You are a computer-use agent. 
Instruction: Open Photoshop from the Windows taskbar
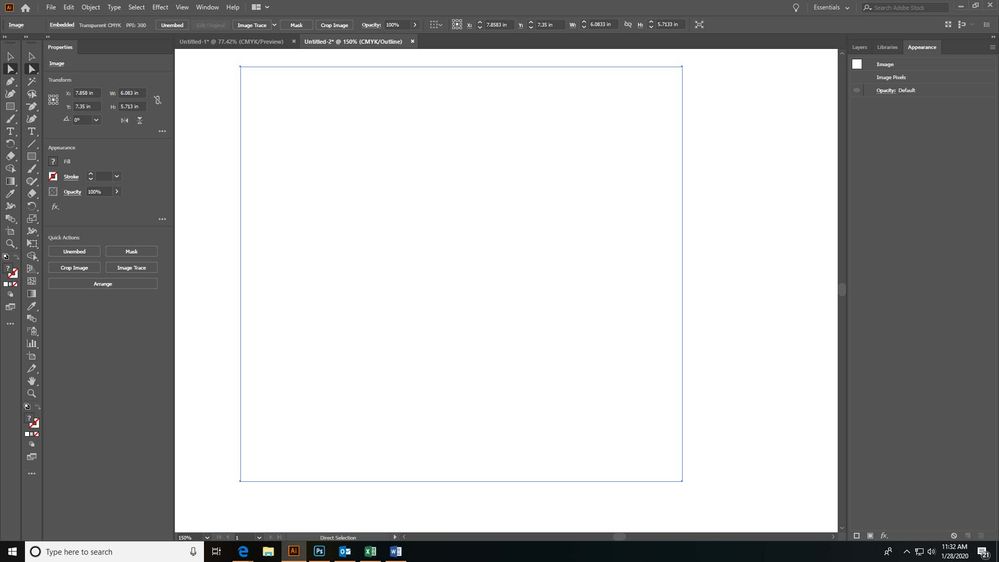tap(319, 551)
